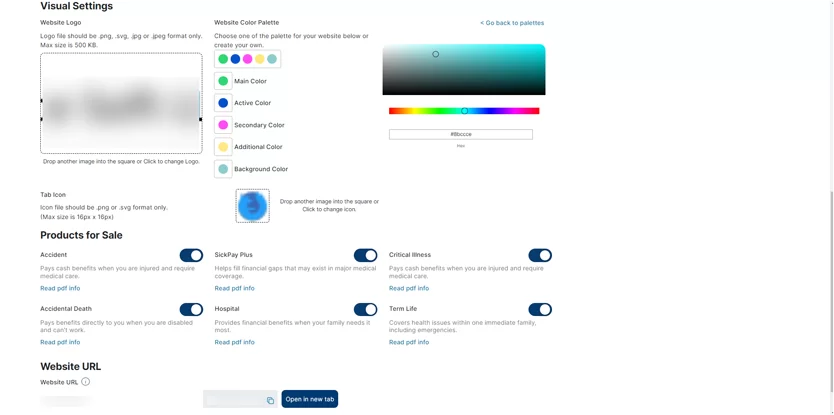Open SickPay Plus Read pdf info link
This screenshot has width=834, height=415.
235,288
